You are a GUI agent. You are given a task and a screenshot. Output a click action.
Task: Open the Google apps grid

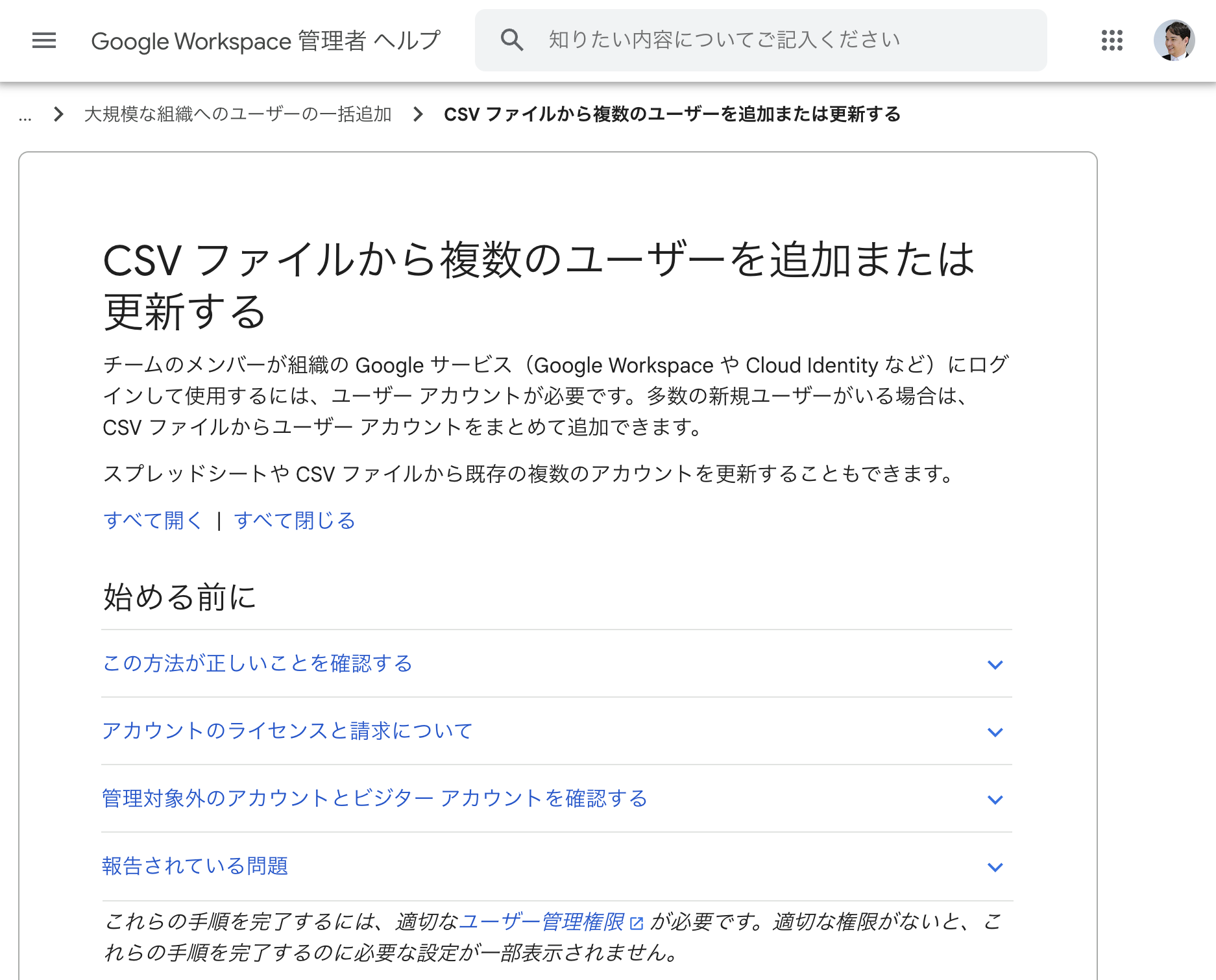(1112, 40)
